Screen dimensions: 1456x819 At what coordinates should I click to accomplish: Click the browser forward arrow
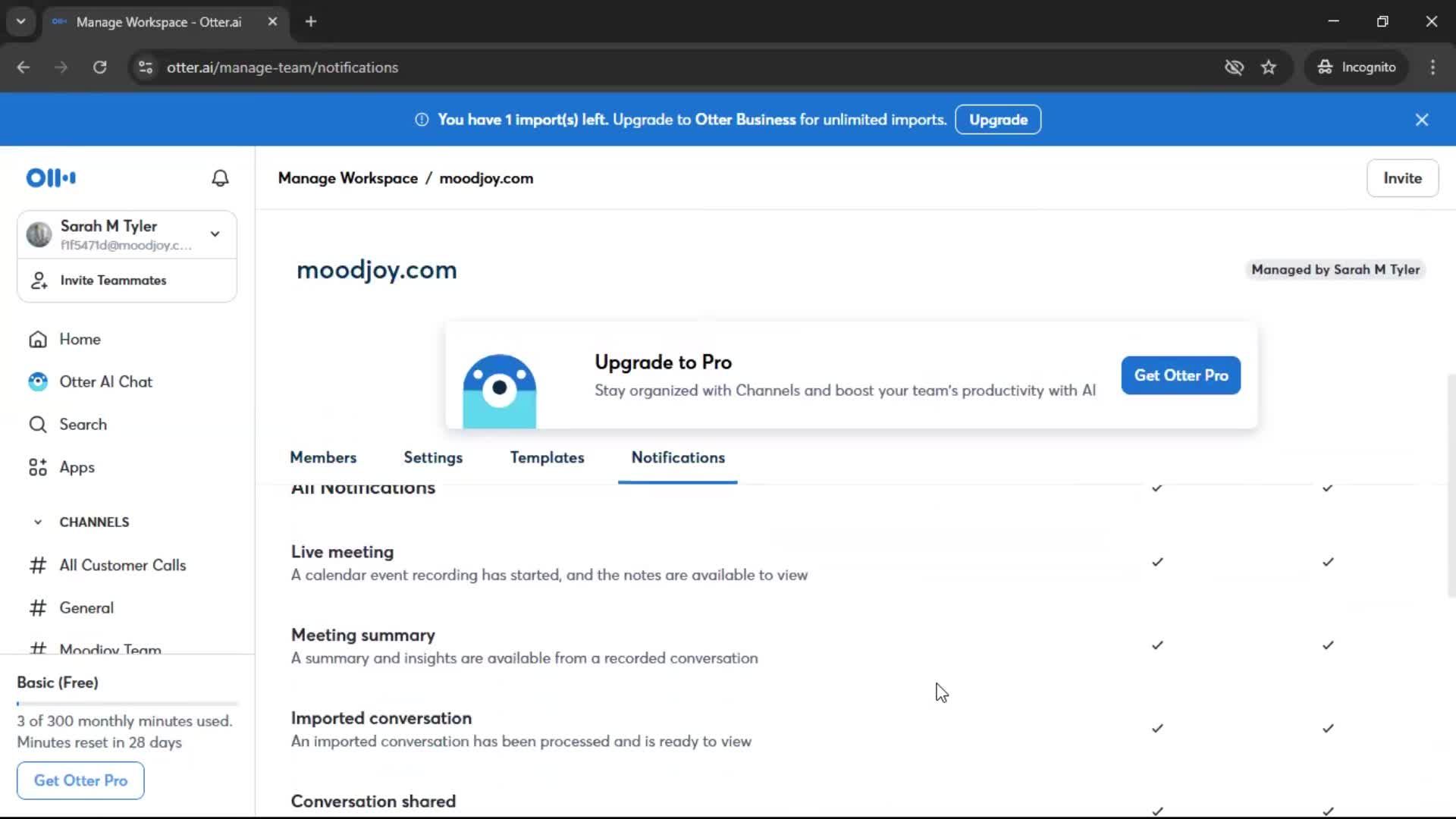[x=61, y=67]
